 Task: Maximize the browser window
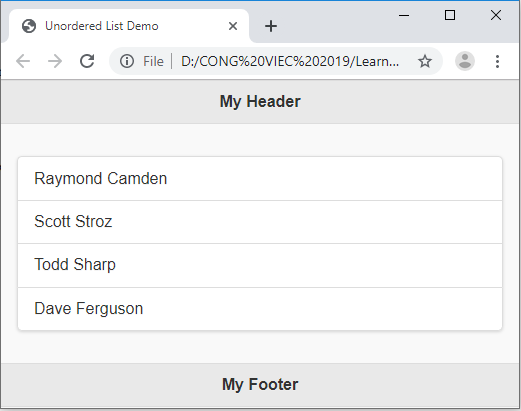pos(450,15)
